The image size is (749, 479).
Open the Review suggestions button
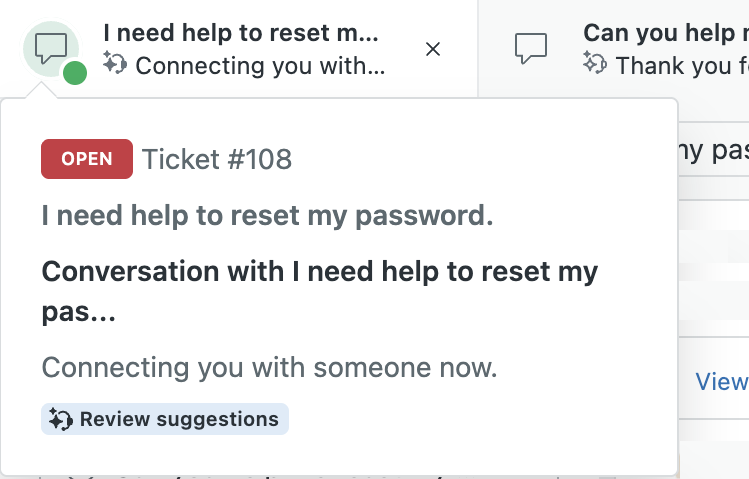click(165, 420)
